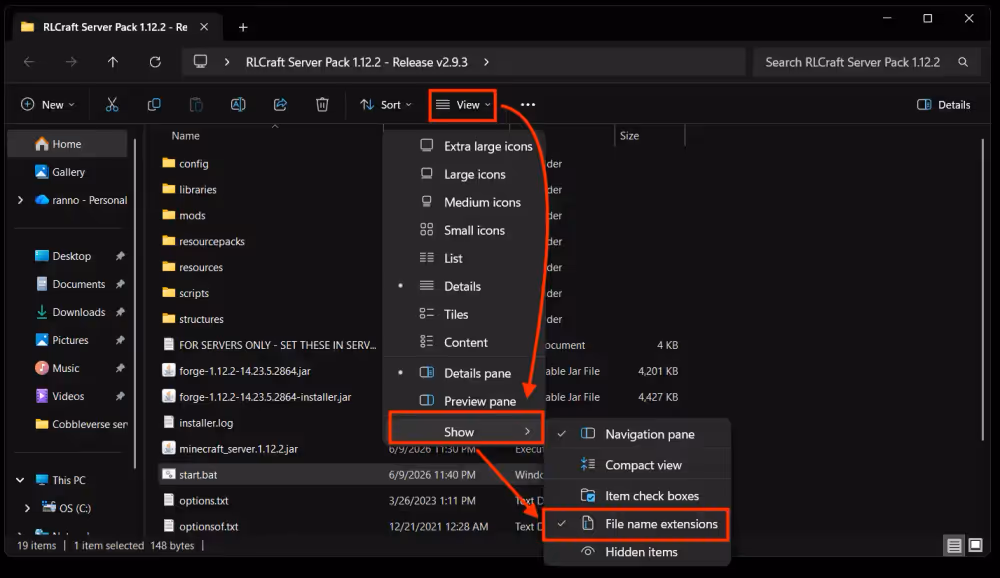Open a new tab with plus button

[x=243, y=27]
